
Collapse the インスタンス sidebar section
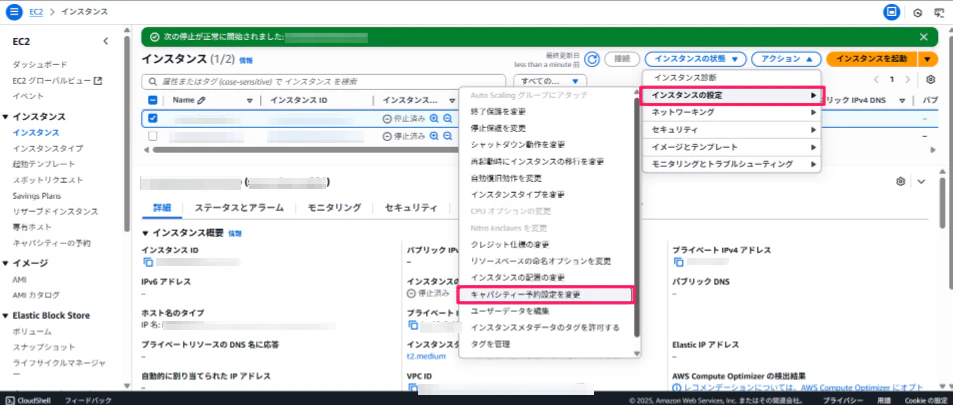[6, 117]
